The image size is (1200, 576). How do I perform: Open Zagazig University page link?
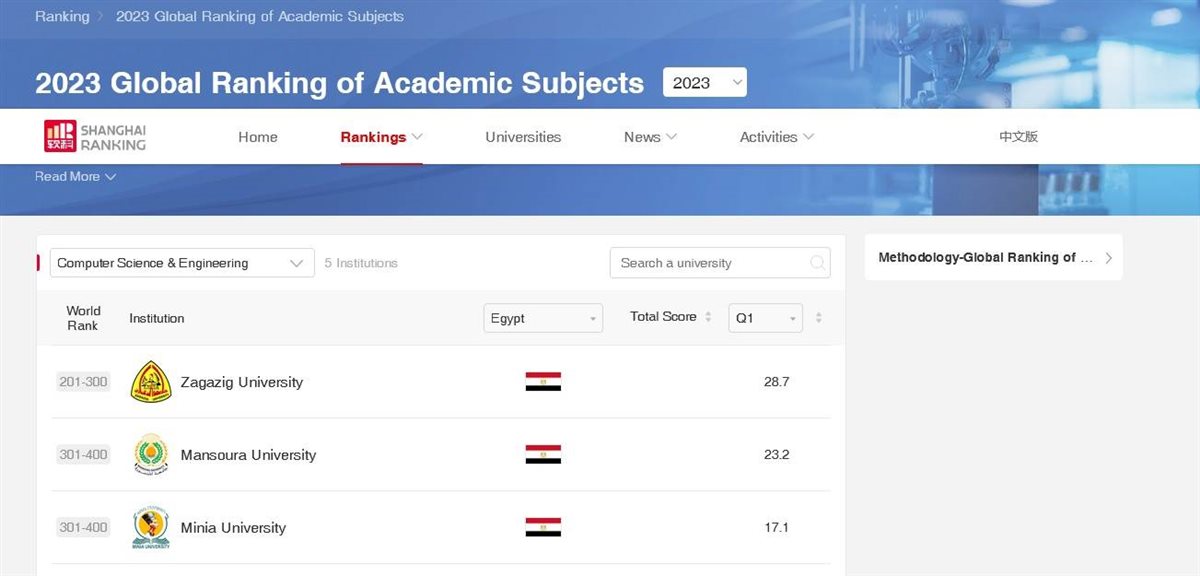pos(241,382)
